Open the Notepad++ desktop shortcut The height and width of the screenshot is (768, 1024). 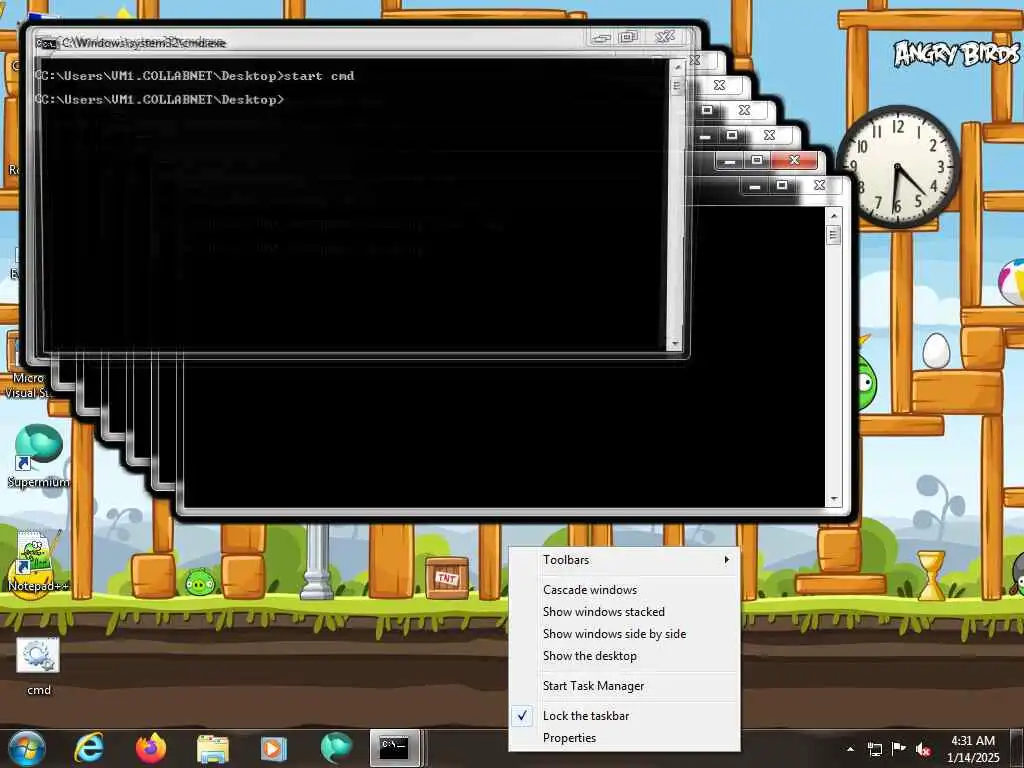point(38,562)
